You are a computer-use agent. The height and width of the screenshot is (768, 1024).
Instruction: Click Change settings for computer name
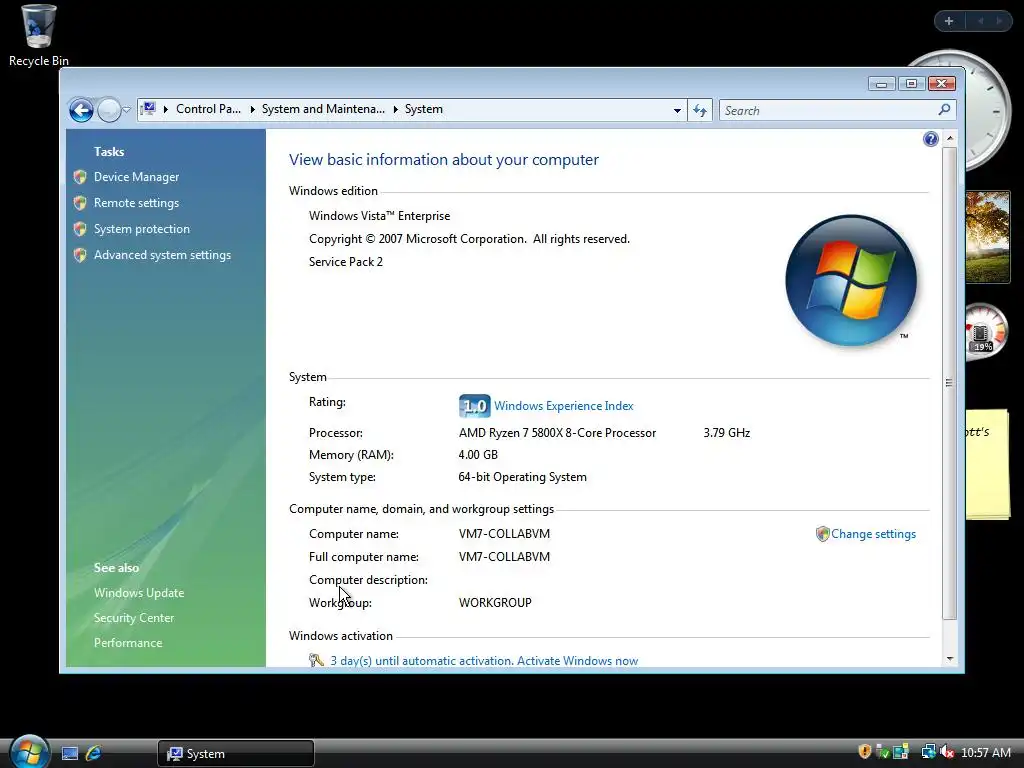873,534
